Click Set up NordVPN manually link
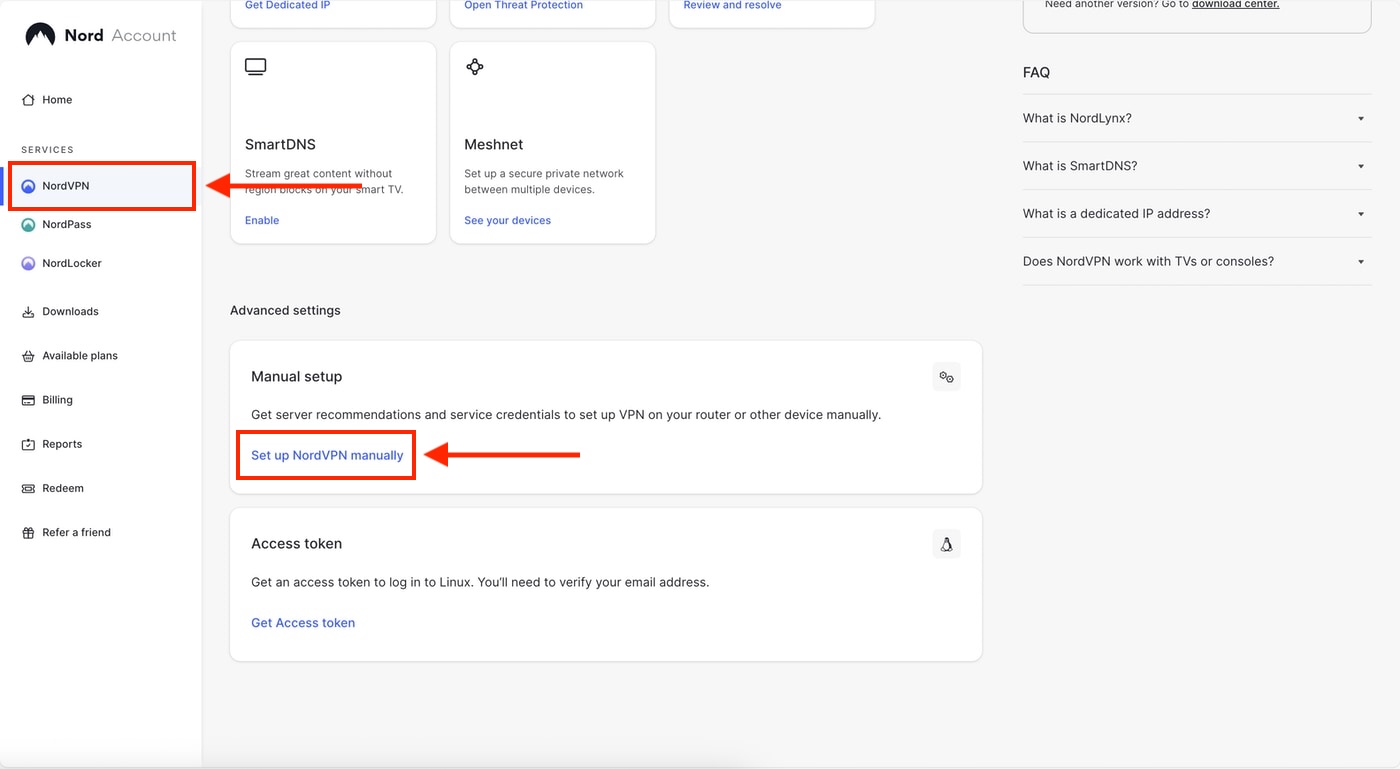This screenshot has width=1400, height=769. click(x=327, y=455)
